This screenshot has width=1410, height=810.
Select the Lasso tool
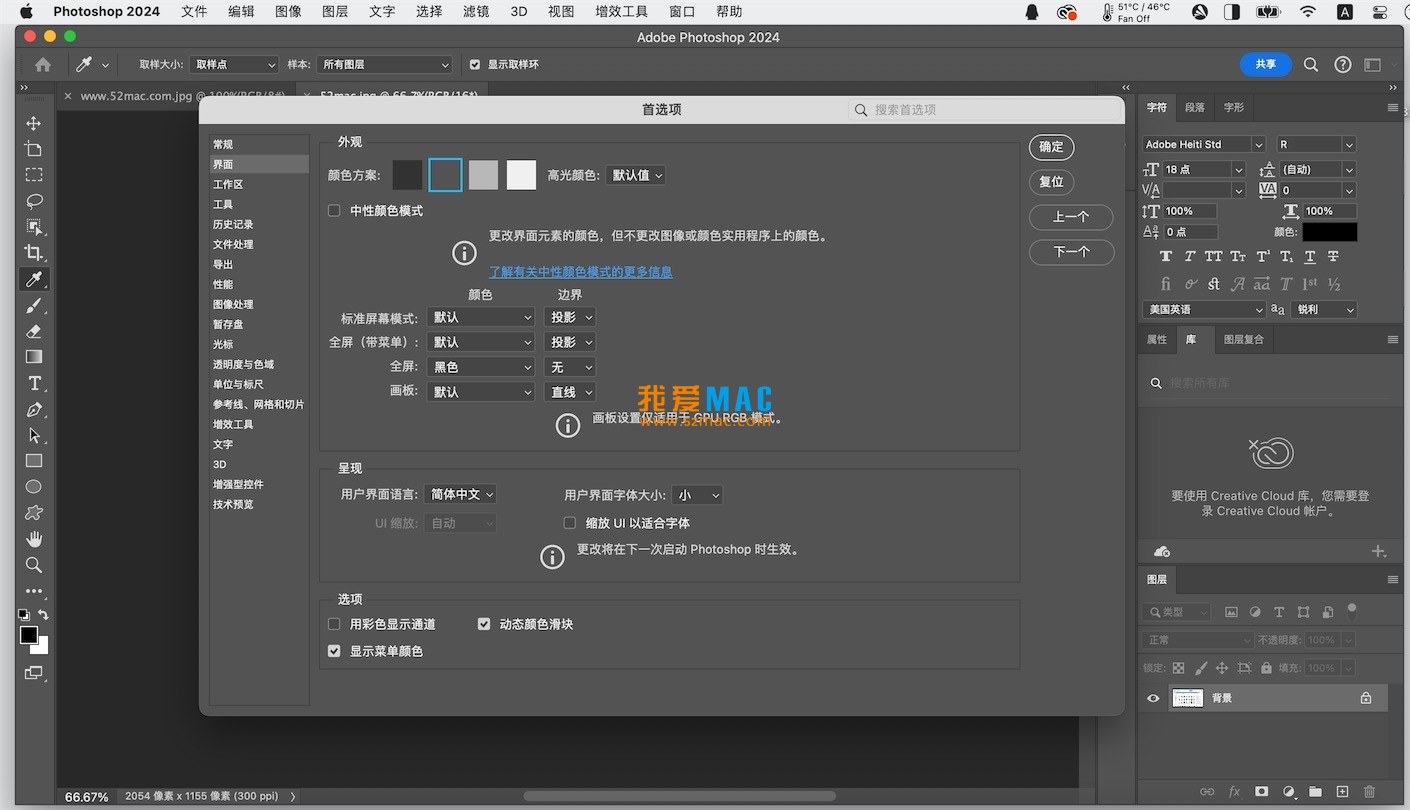pyautogui.click(x=34, y=202)
